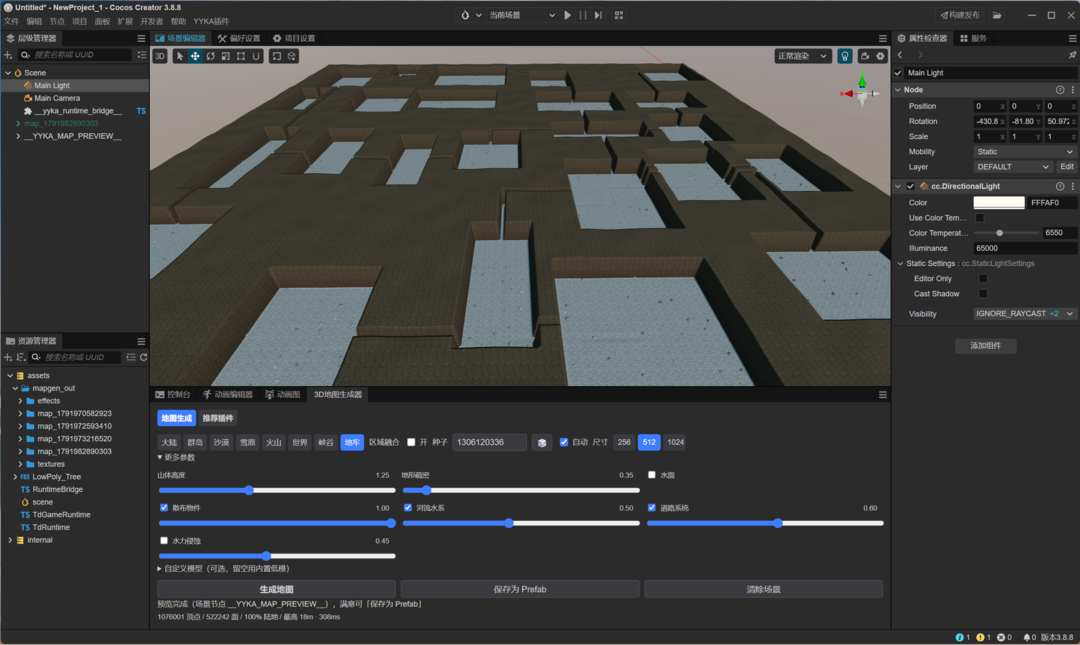The width and height of the screenshot is (1080, 645).
Task: Click the step-forward playback button
Action: pos(598,15)
